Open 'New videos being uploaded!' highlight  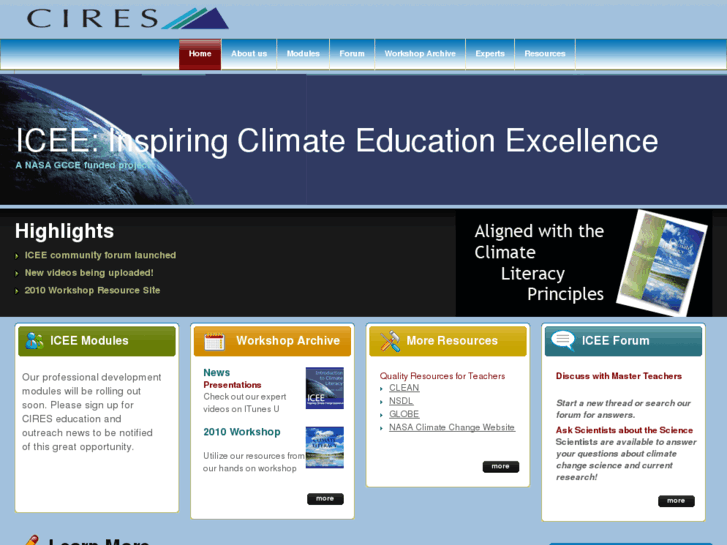point(89,273)
